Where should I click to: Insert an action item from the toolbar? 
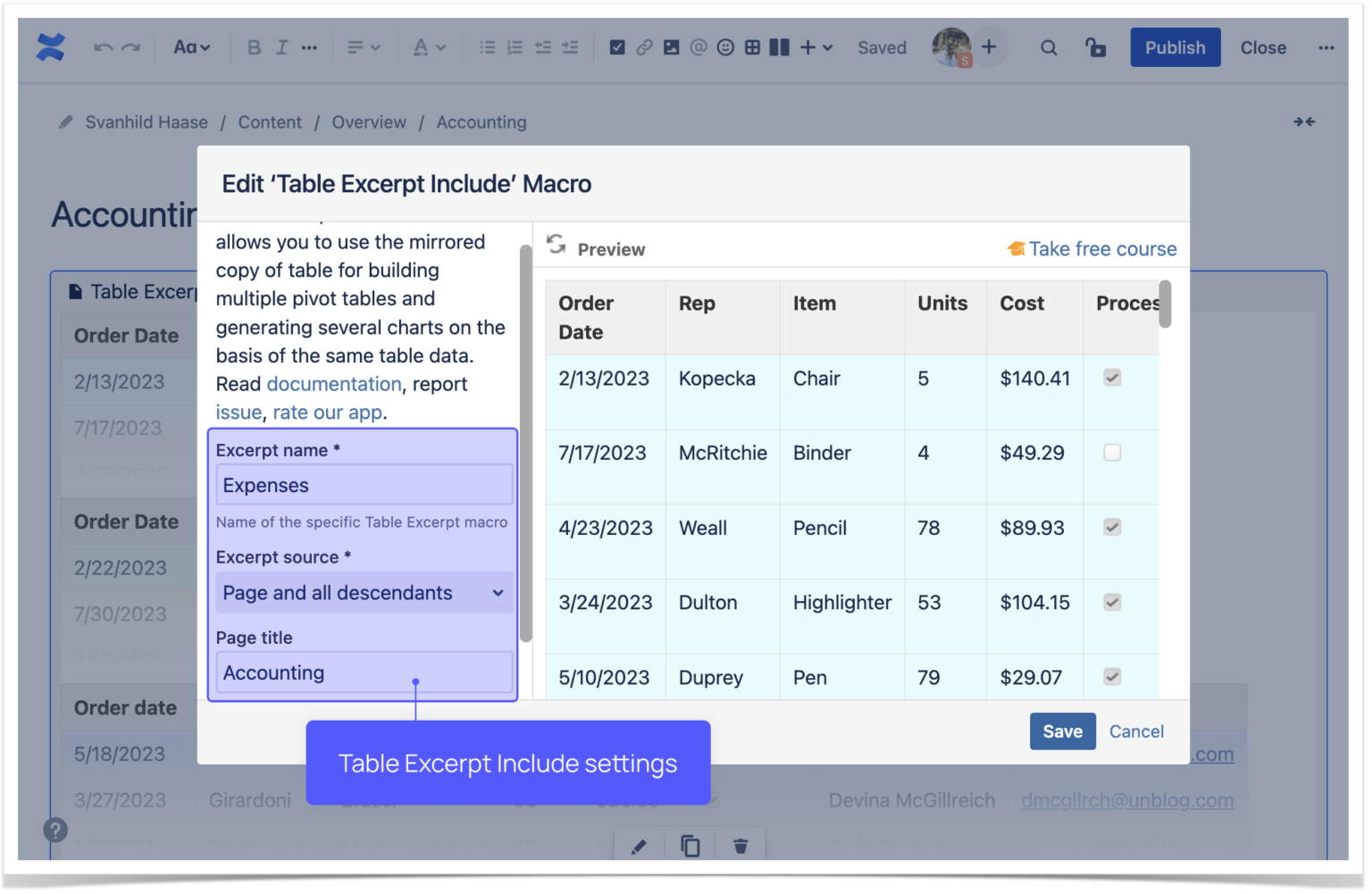617,47
